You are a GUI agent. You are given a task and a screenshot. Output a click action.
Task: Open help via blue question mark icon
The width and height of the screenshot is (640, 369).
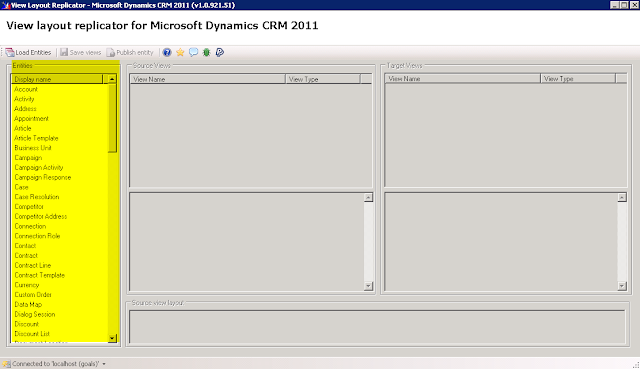click(x=167, y=52)
